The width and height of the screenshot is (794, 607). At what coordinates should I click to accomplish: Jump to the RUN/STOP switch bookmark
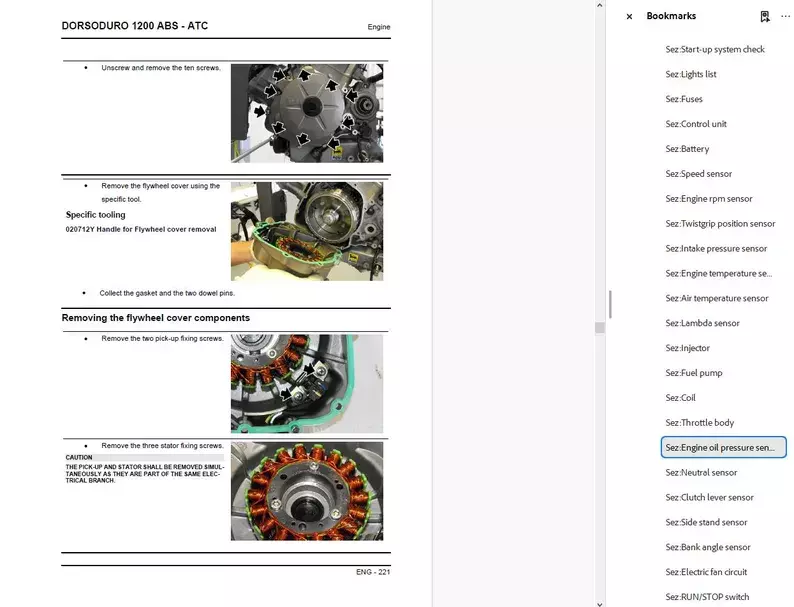[706, 597]
